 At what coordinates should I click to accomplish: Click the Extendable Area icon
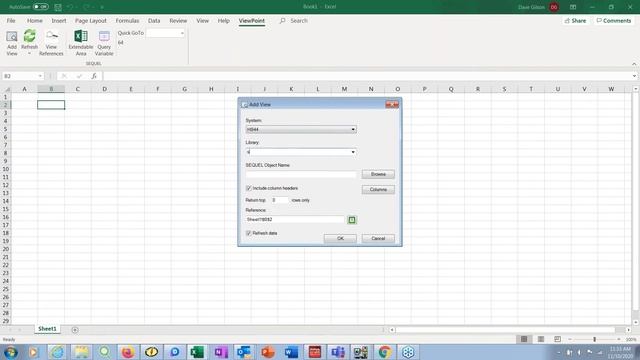[x=81, y=42]
